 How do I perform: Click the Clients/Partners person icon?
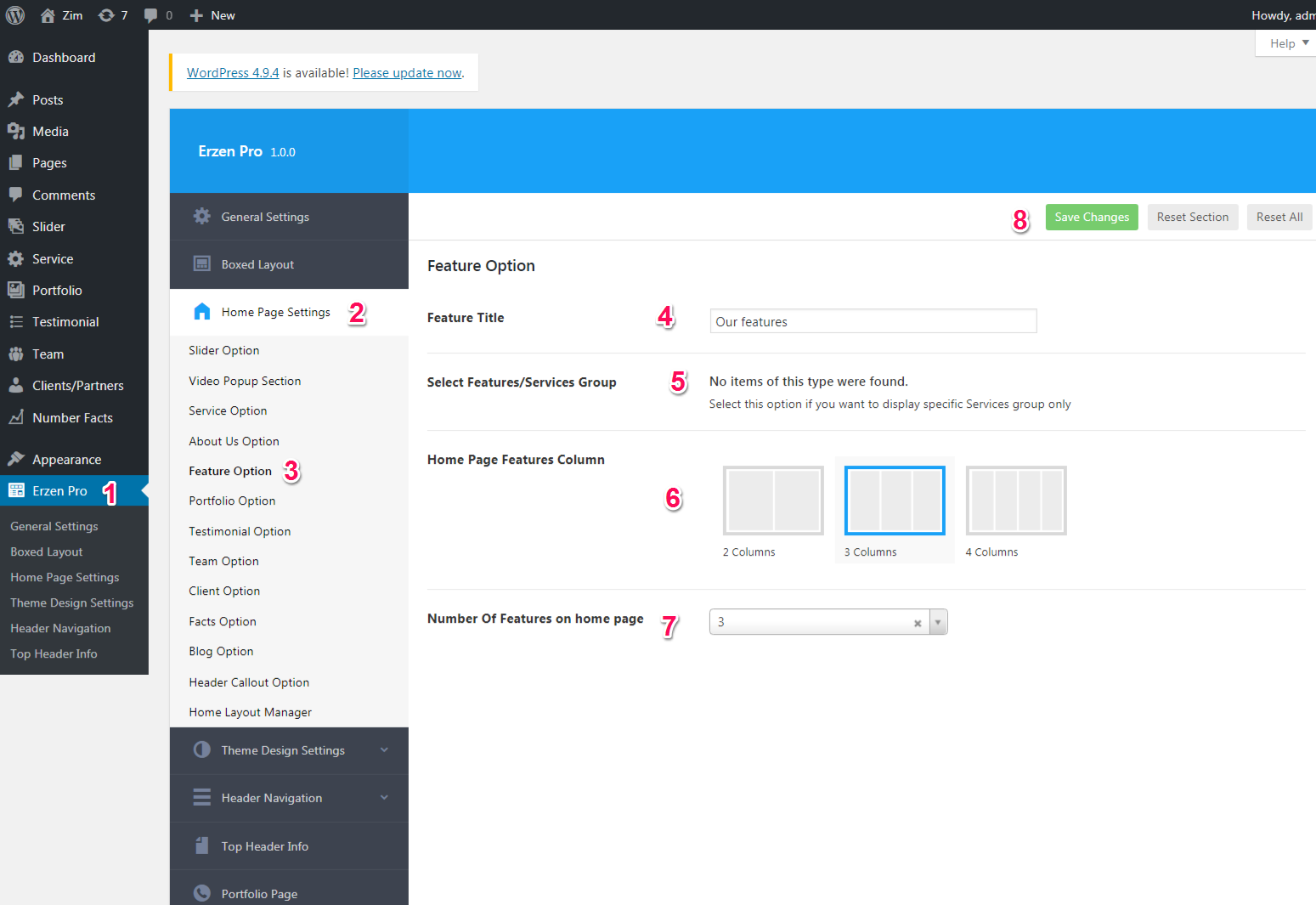pyautogui.click(x=15, y=385)
